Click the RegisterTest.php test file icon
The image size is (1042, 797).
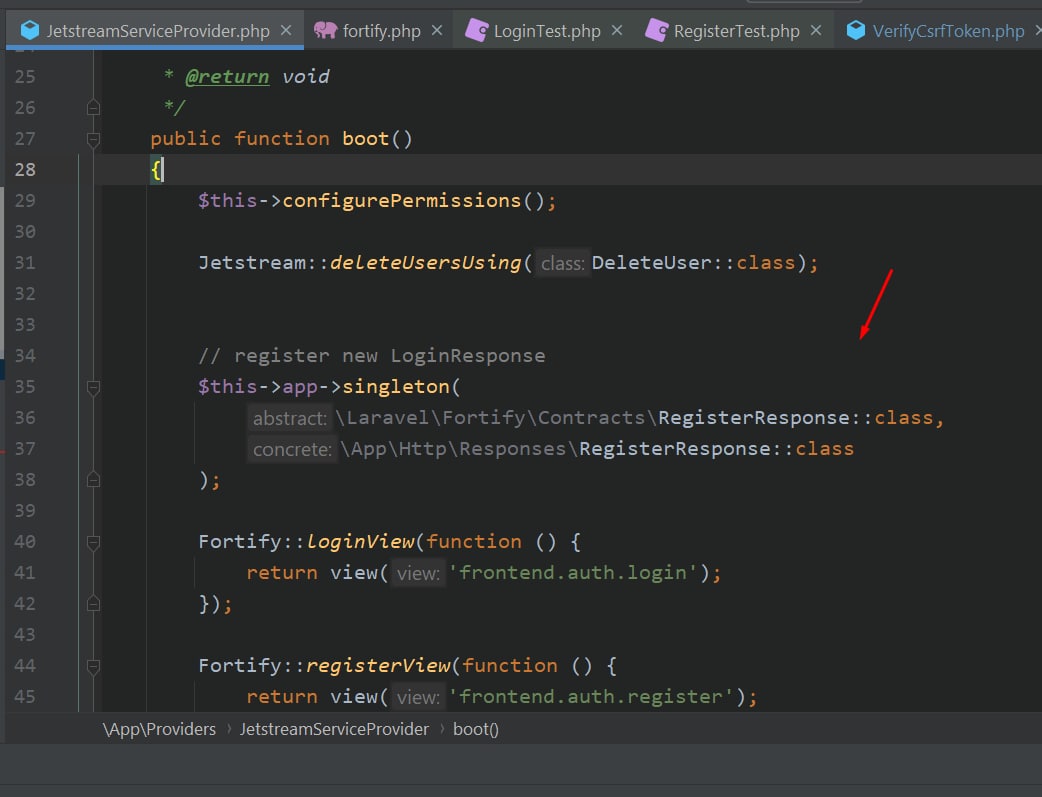tap(657, 30)
